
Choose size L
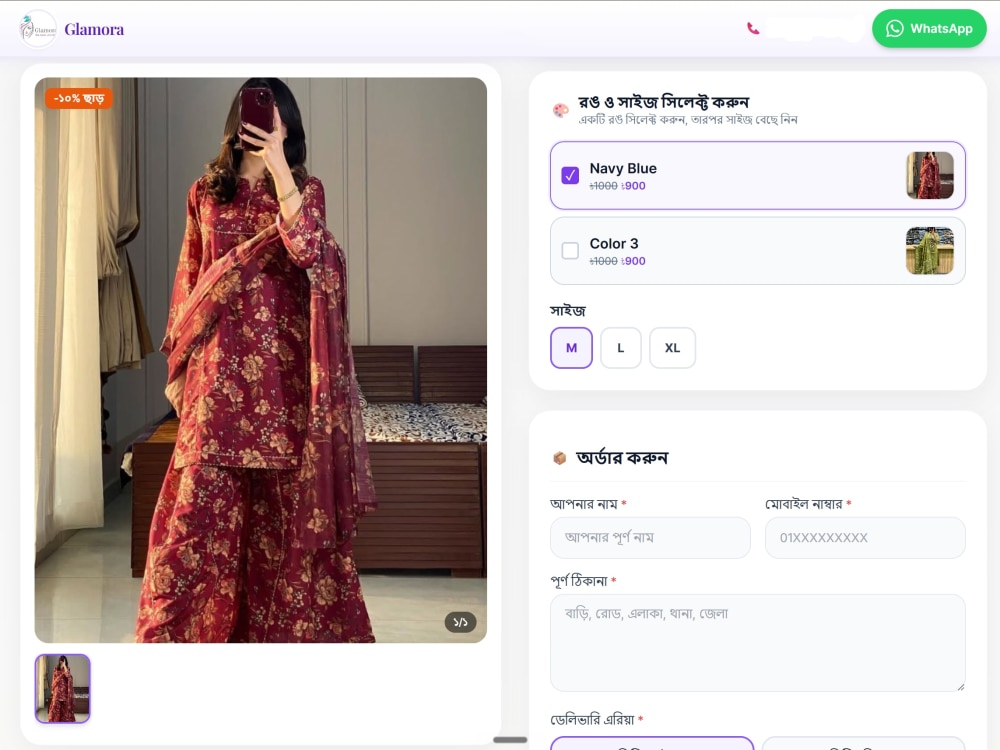[621, 348]
